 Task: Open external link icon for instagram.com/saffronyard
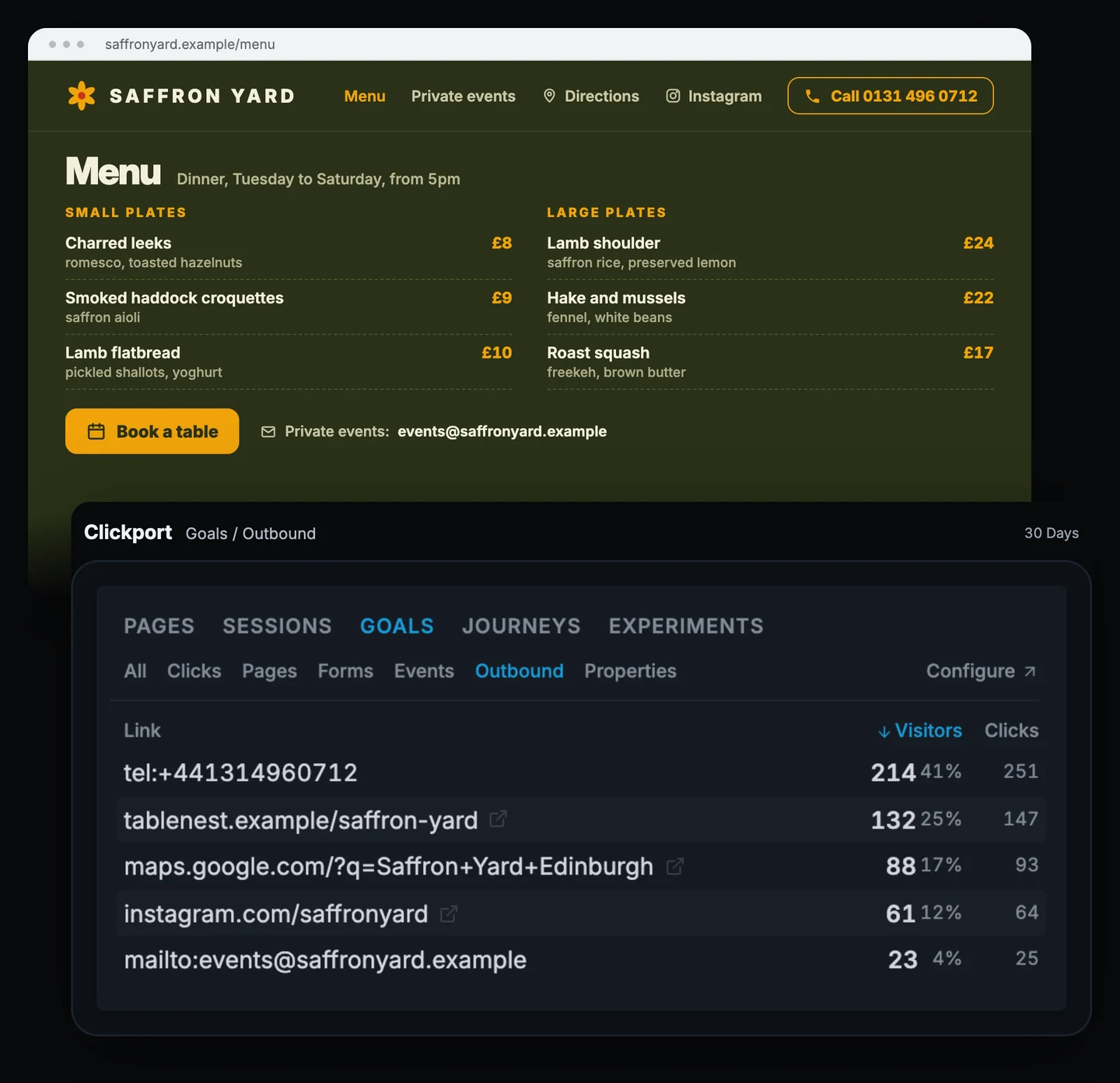[x=449, y=913]
